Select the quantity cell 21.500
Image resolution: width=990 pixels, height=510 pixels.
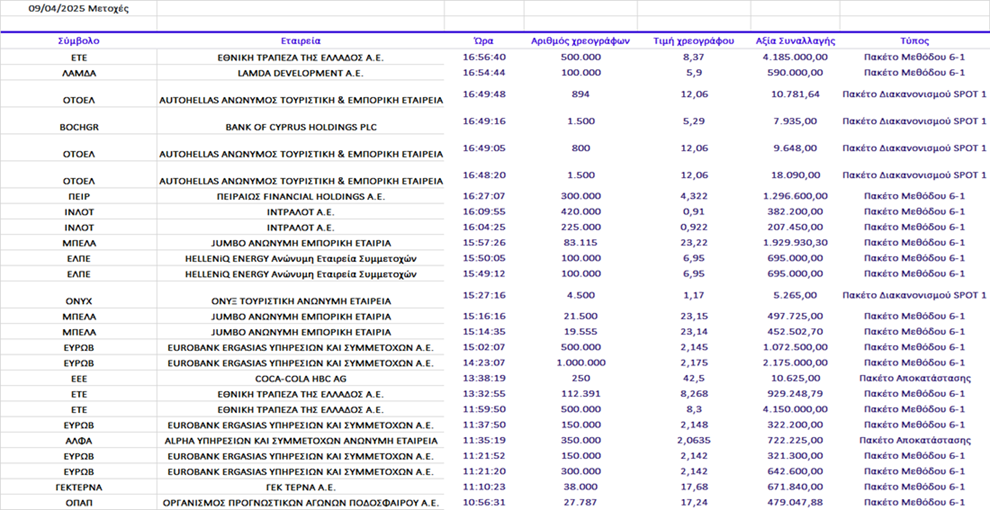coord(580,316)
